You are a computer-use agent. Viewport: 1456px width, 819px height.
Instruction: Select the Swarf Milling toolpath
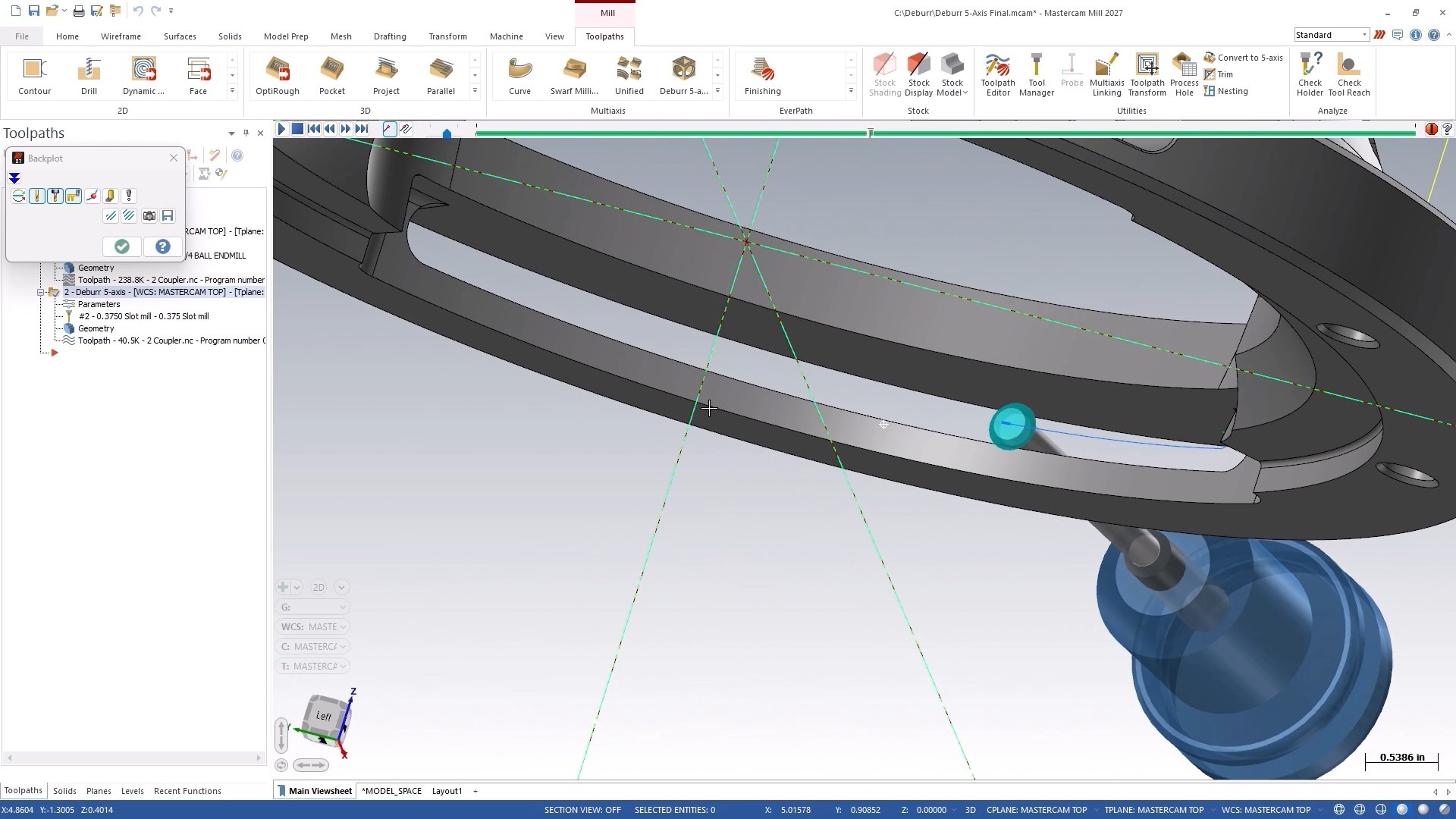tap(574, 76)
